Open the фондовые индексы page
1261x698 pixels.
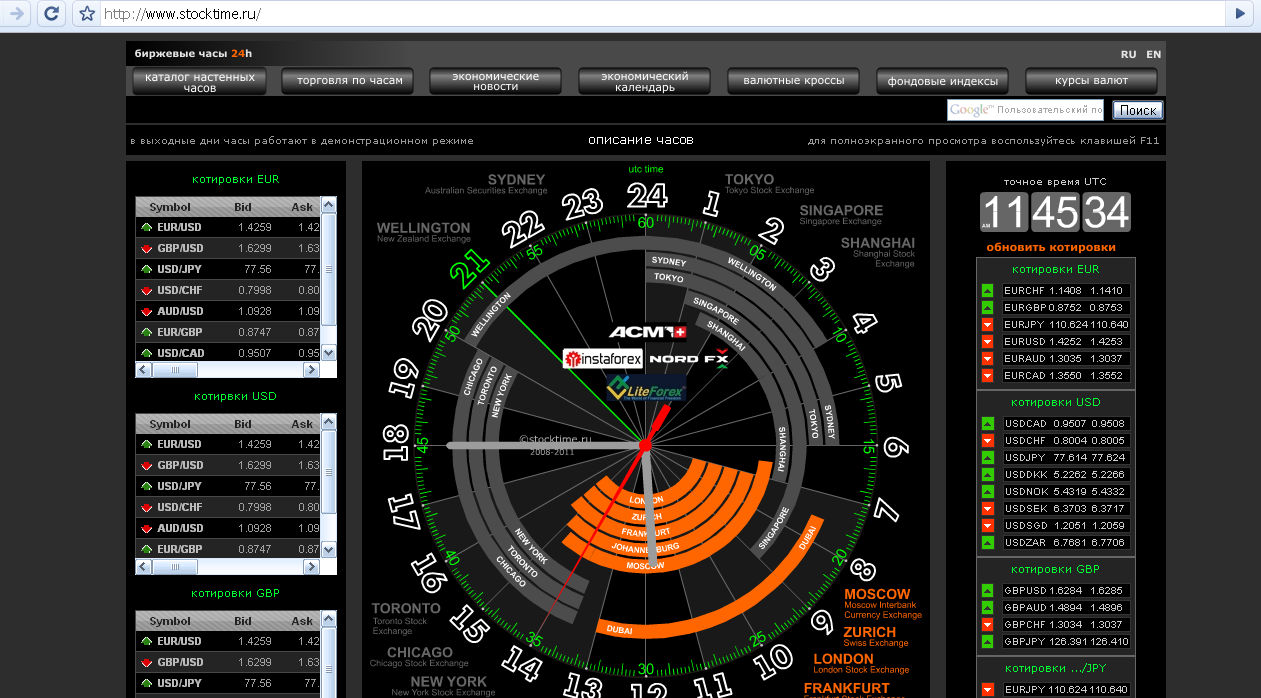(x=942, y=81)
